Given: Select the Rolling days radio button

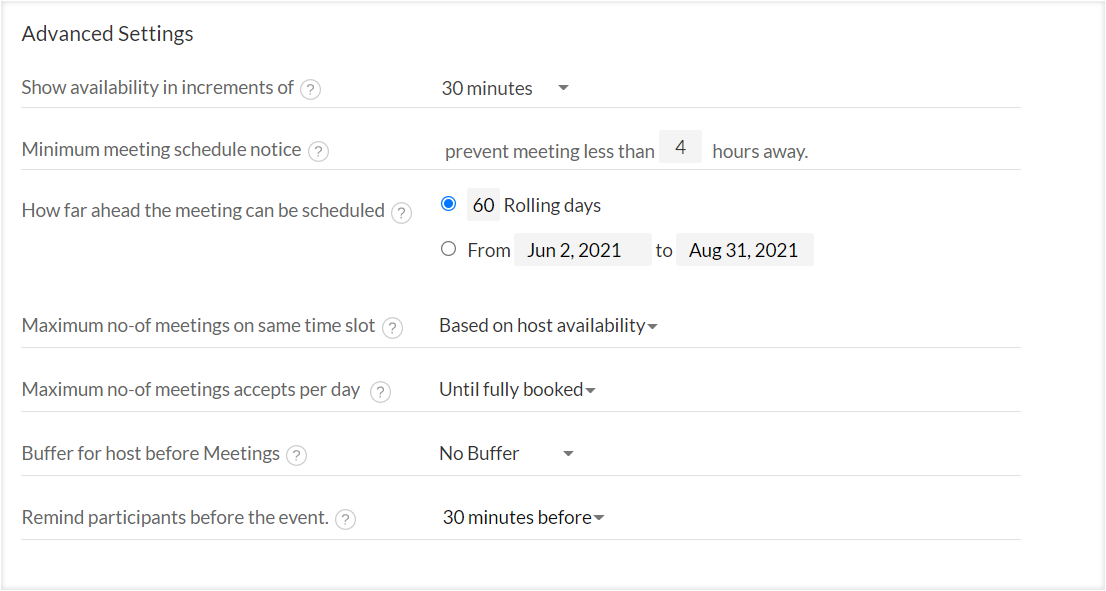Looking at the screenshot, I should coord(448,204).
